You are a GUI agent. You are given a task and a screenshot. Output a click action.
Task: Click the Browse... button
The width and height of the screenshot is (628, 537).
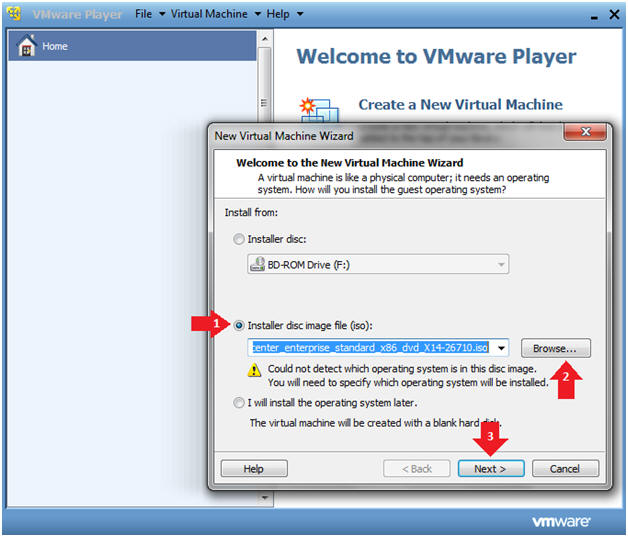[556, 348]
